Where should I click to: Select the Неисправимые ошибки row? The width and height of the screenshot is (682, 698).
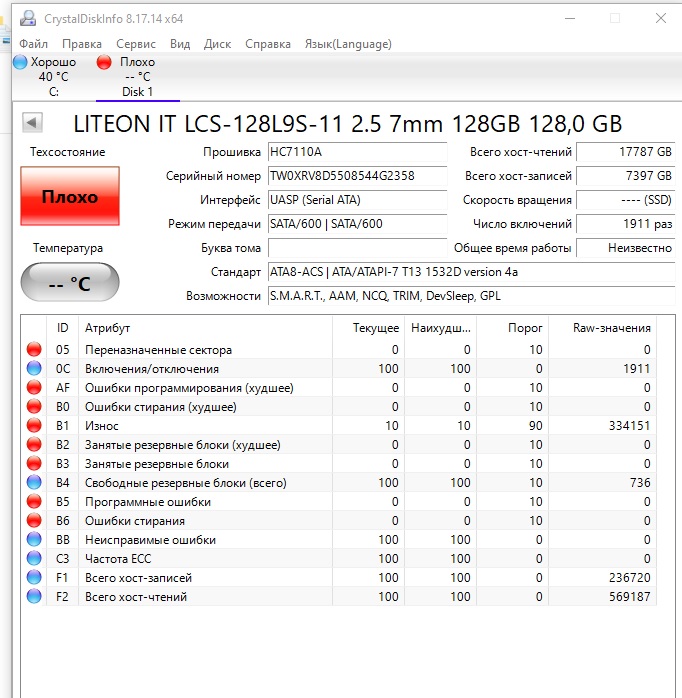point(339,540)
